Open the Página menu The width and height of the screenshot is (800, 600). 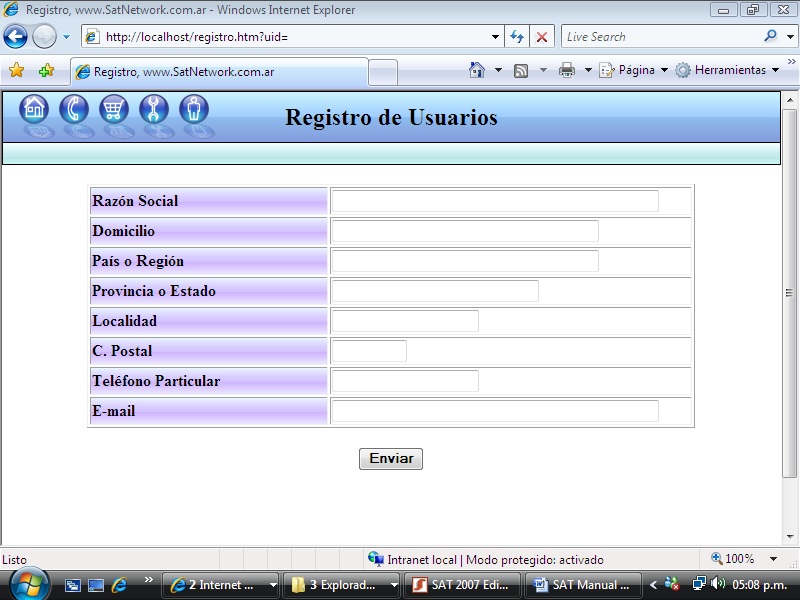pyautogui.click(x=635, y=71)
